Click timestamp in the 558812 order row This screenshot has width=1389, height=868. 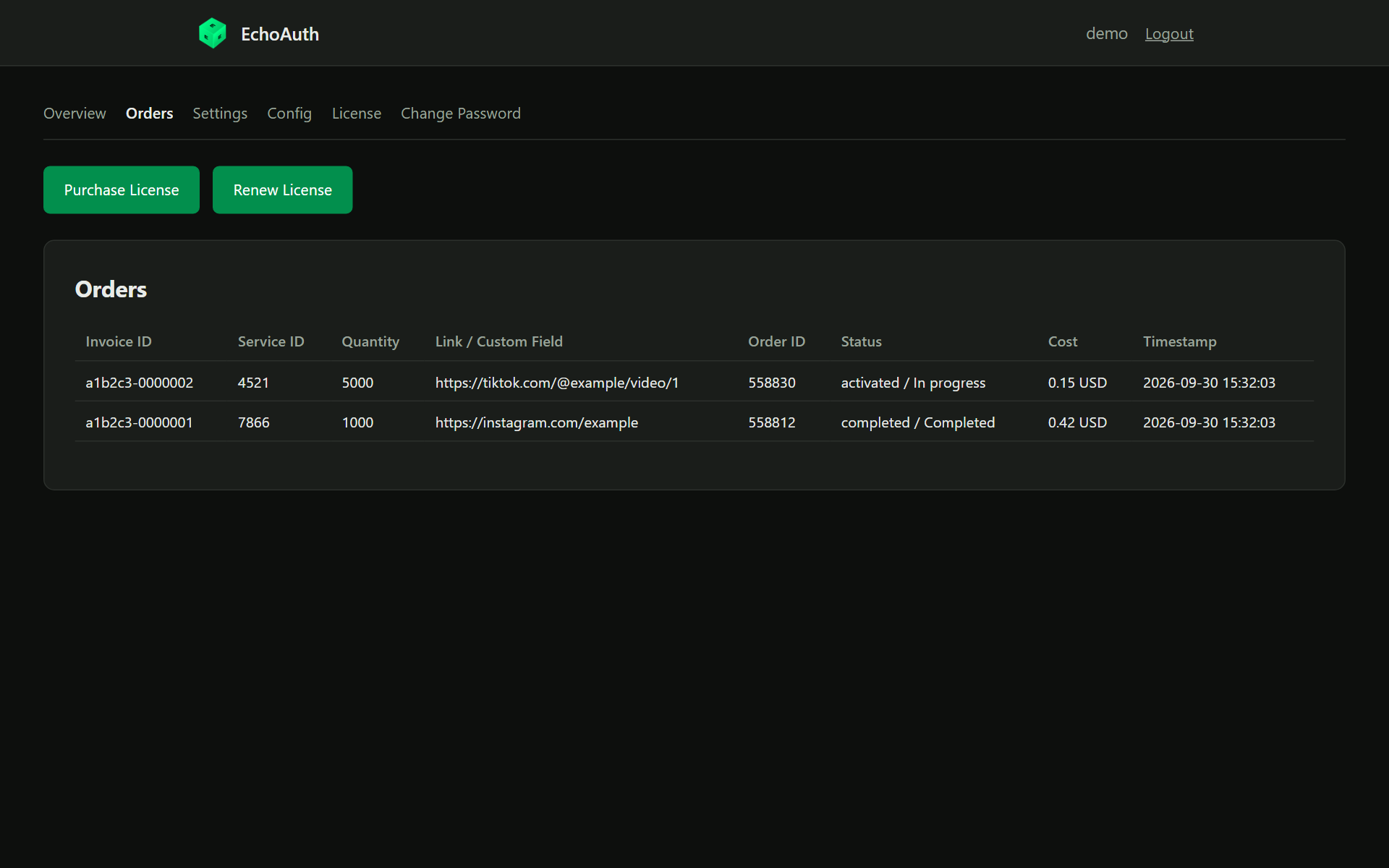coord(1209,422)
